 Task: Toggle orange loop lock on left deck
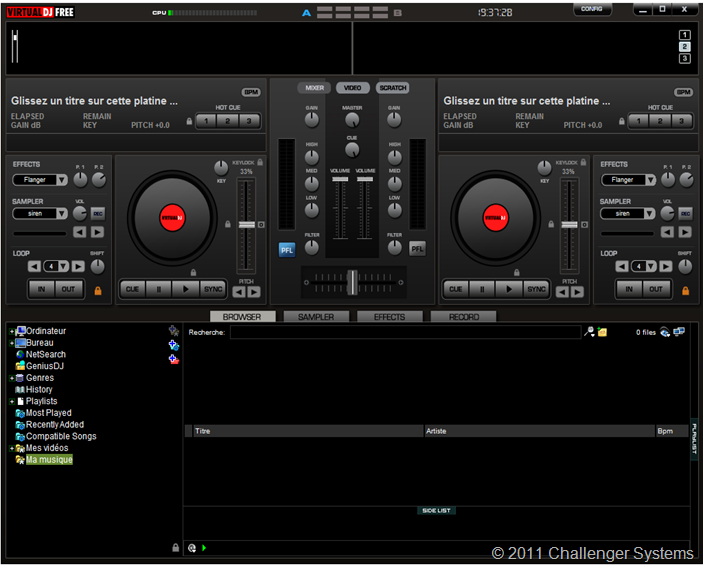point(98,291)
